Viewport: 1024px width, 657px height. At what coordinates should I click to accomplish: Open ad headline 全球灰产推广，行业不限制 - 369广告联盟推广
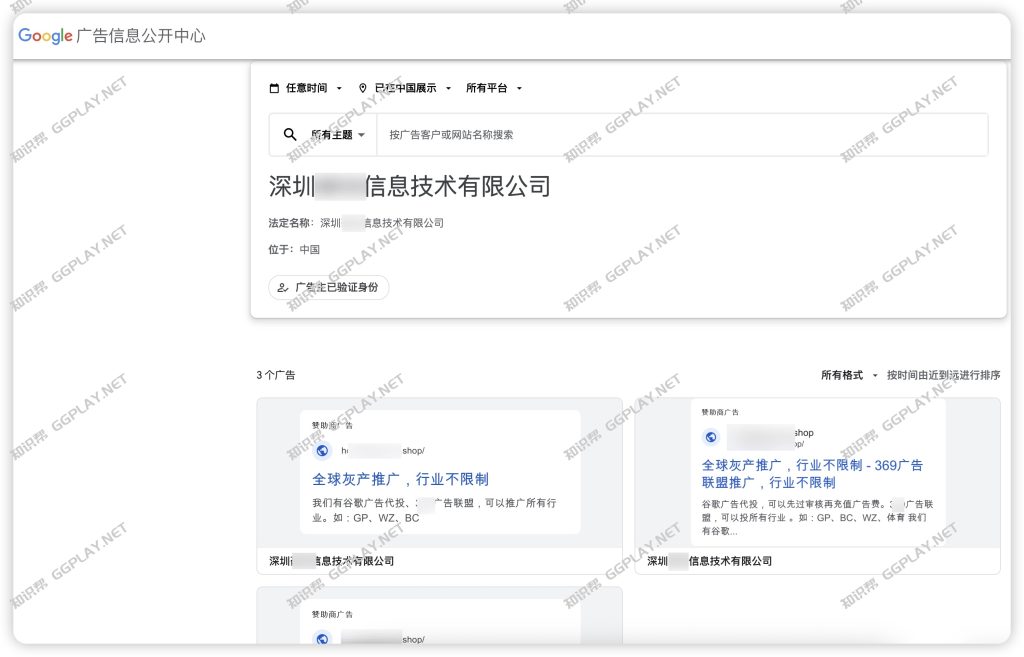point(812,473)
